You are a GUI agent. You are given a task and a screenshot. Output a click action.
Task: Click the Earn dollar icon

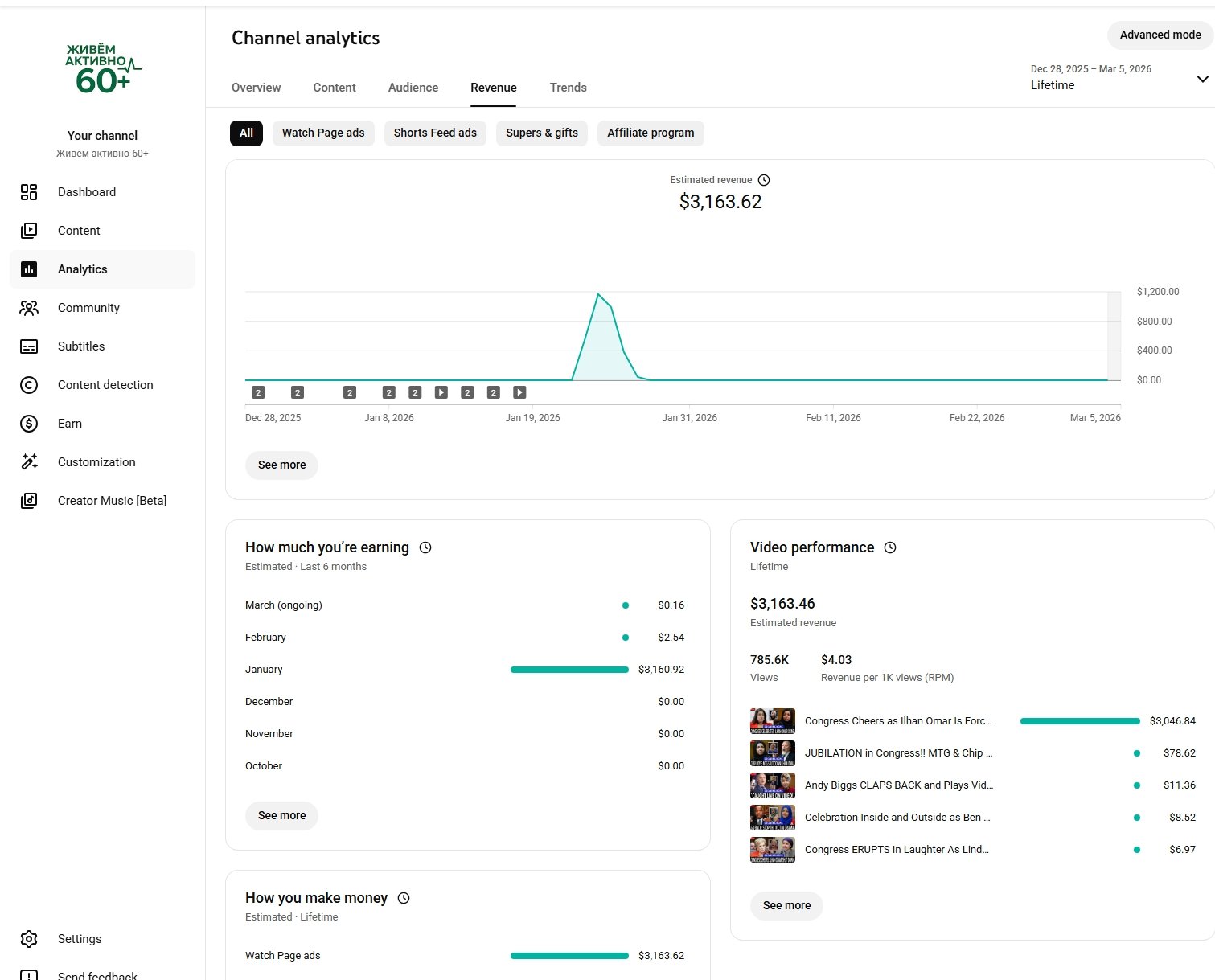[x=29, y=424]
